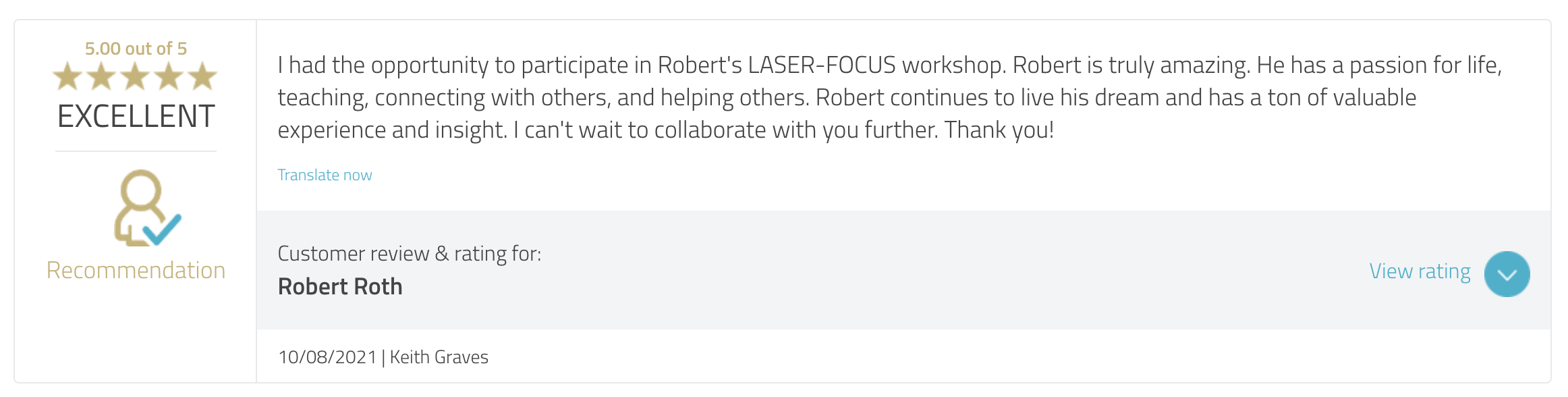This screenshot has width=1568, height=397.
Task: Click the second gold rating star
Action: coord(101,77)
